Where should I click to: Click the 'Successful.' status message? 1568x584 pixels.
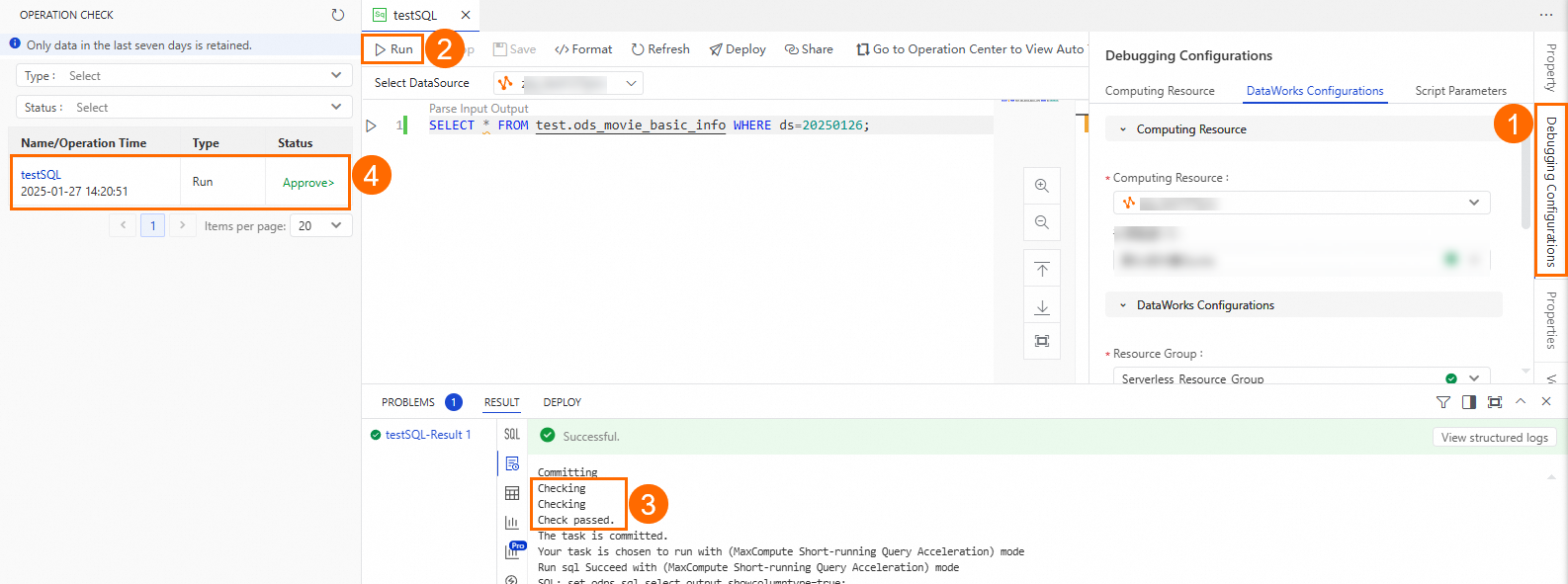tap(591, 436)
